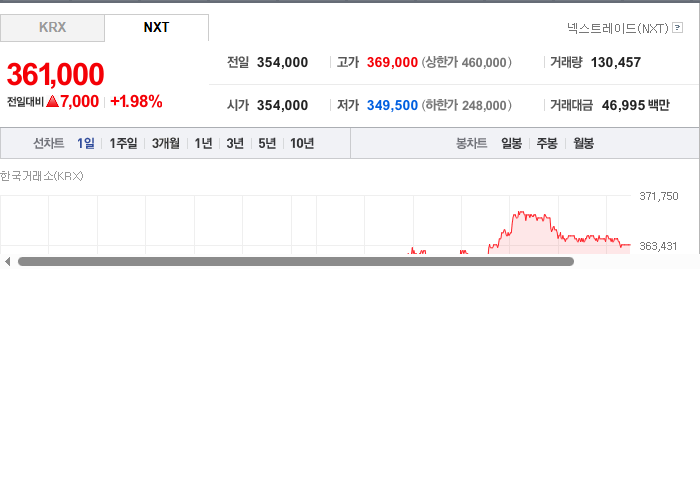700x490 pixels.
Task: Click the chart axis label 363,431
Action: 658,246
